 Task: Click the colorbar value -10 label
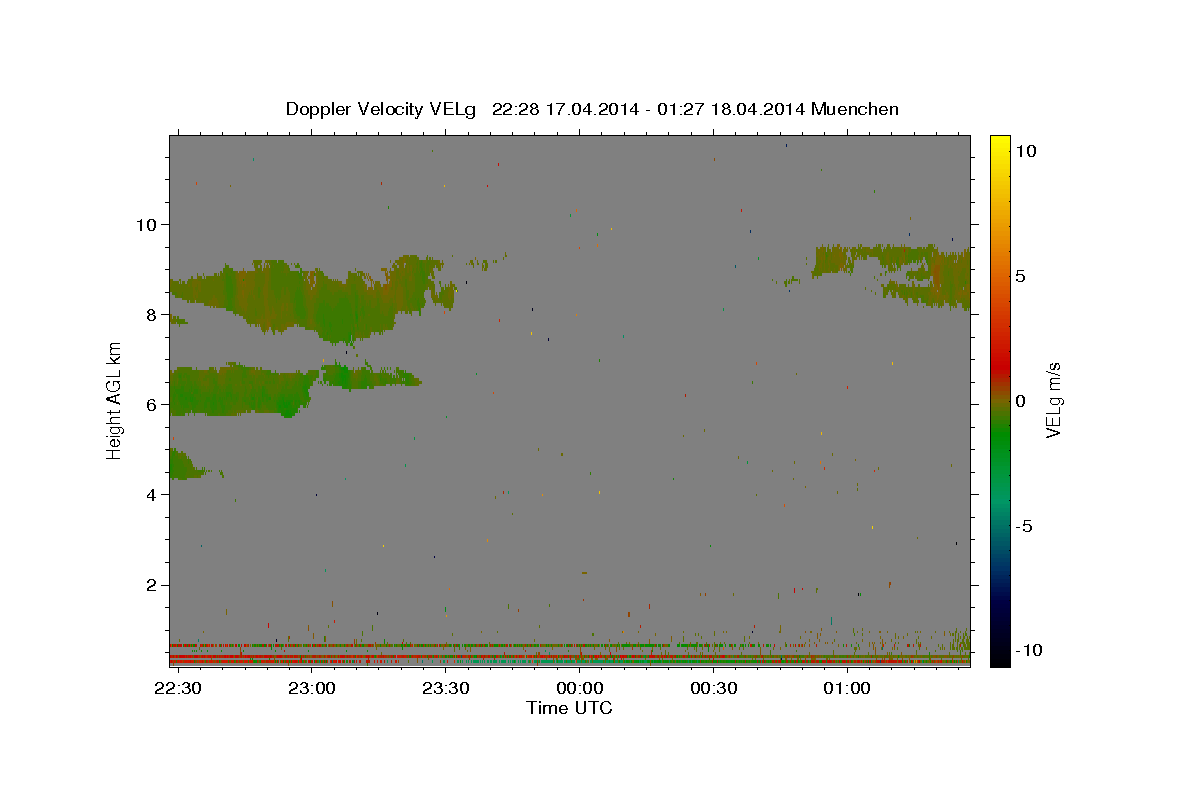pos(1027,650)
